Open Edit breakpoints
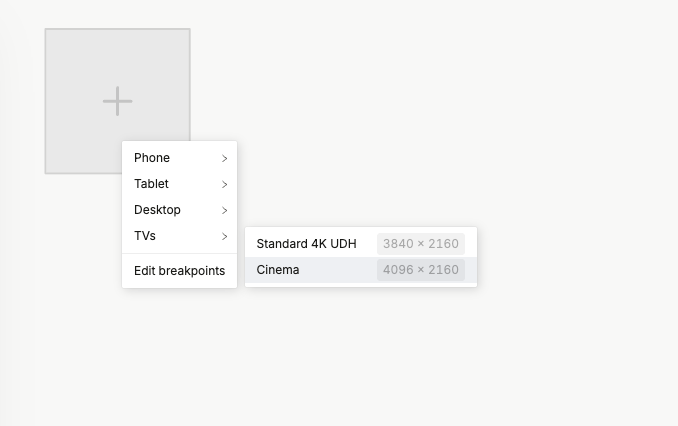 (179, 271)
